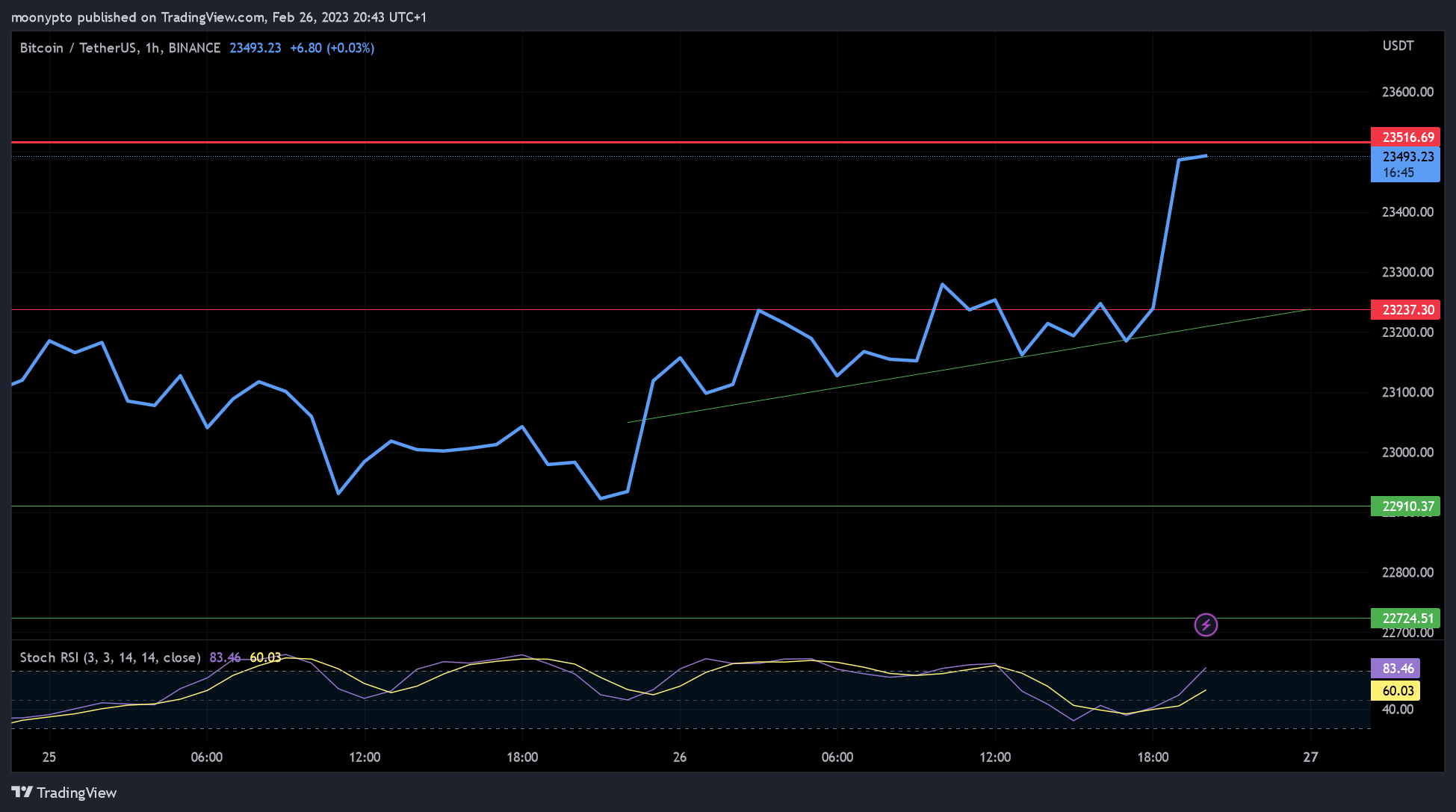The width and height of the screenshot is (1456, 812).
Task: Click the USDT currency label
Action: tap(1398, 46)
